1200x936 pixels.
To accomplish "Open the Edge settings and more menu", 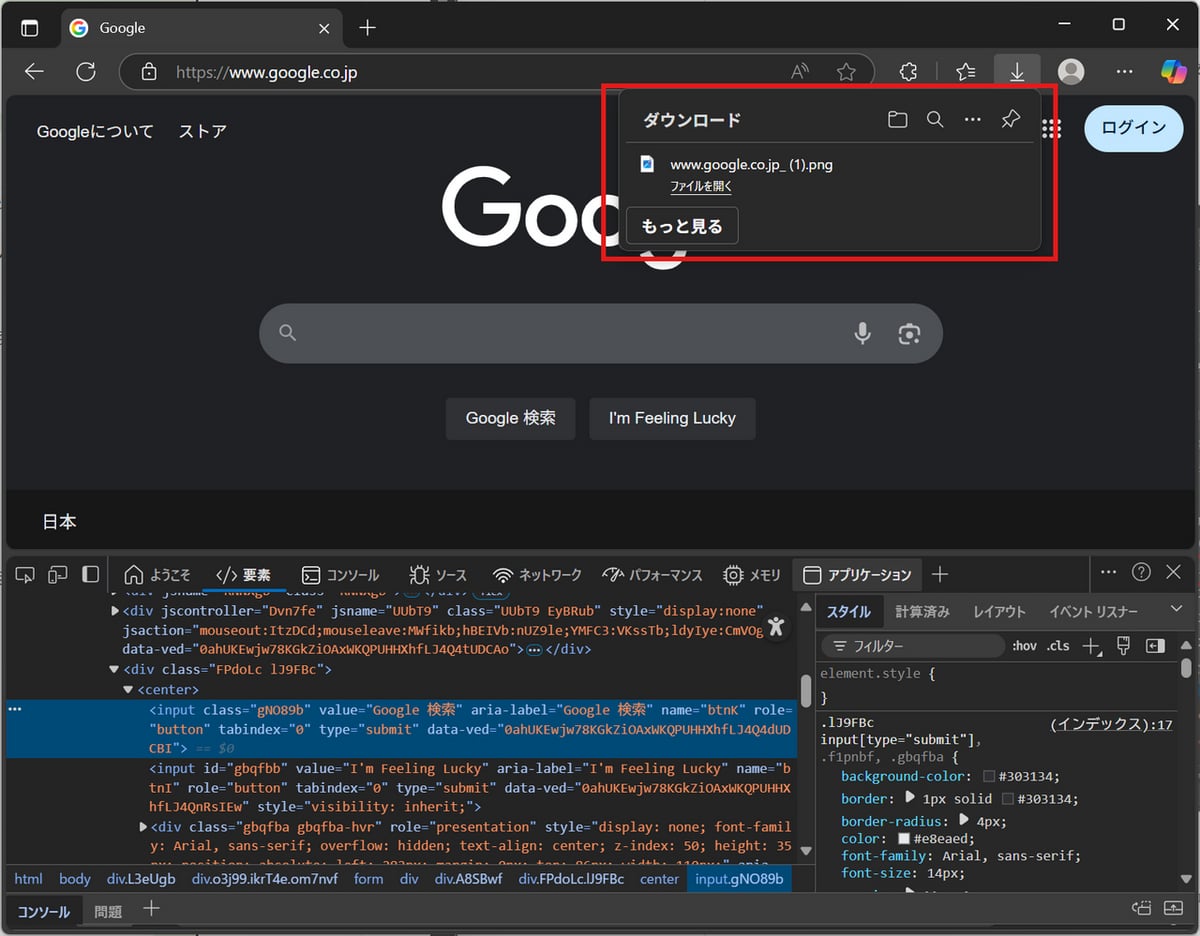I will point(1124,72).
